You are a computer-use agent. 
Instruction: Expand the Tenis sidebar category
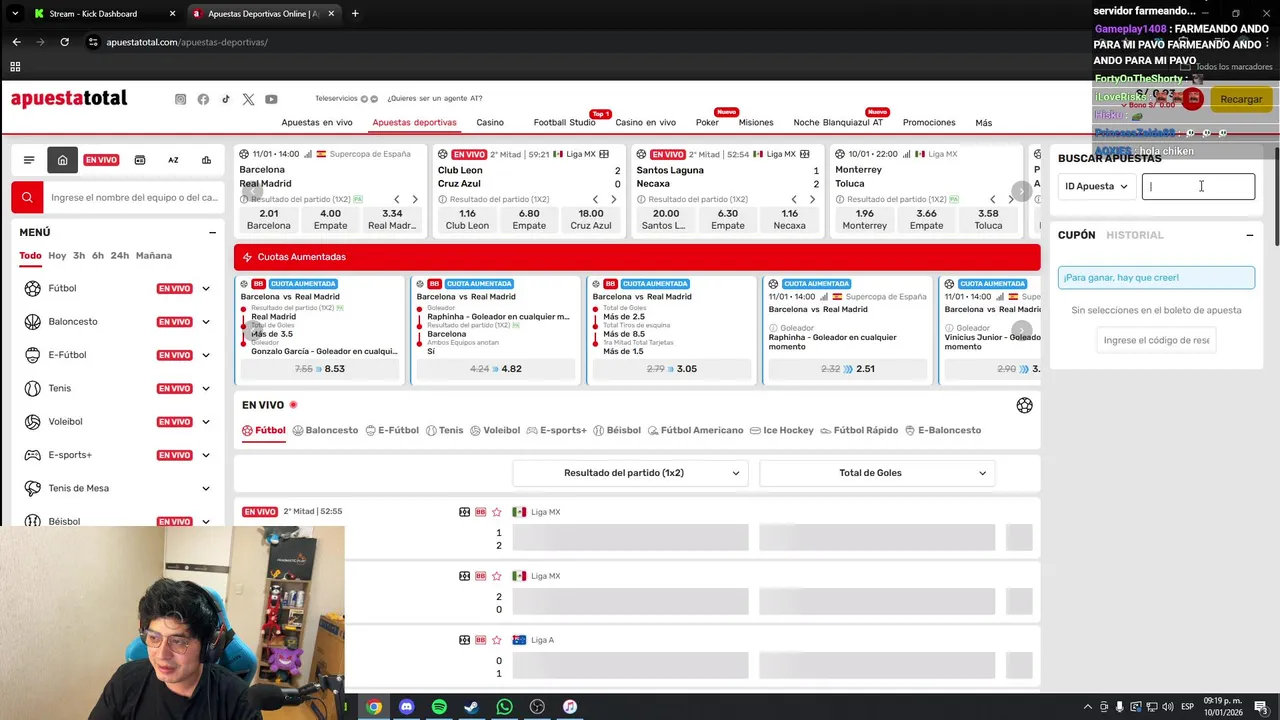point(206,388)
